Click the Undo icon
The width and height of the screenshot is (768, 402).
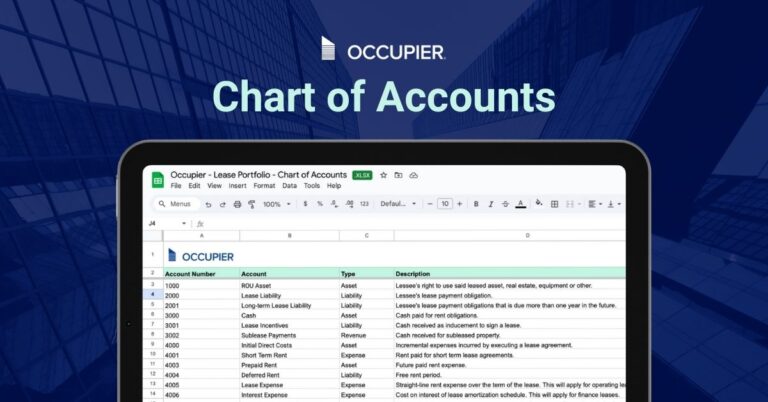208,204
